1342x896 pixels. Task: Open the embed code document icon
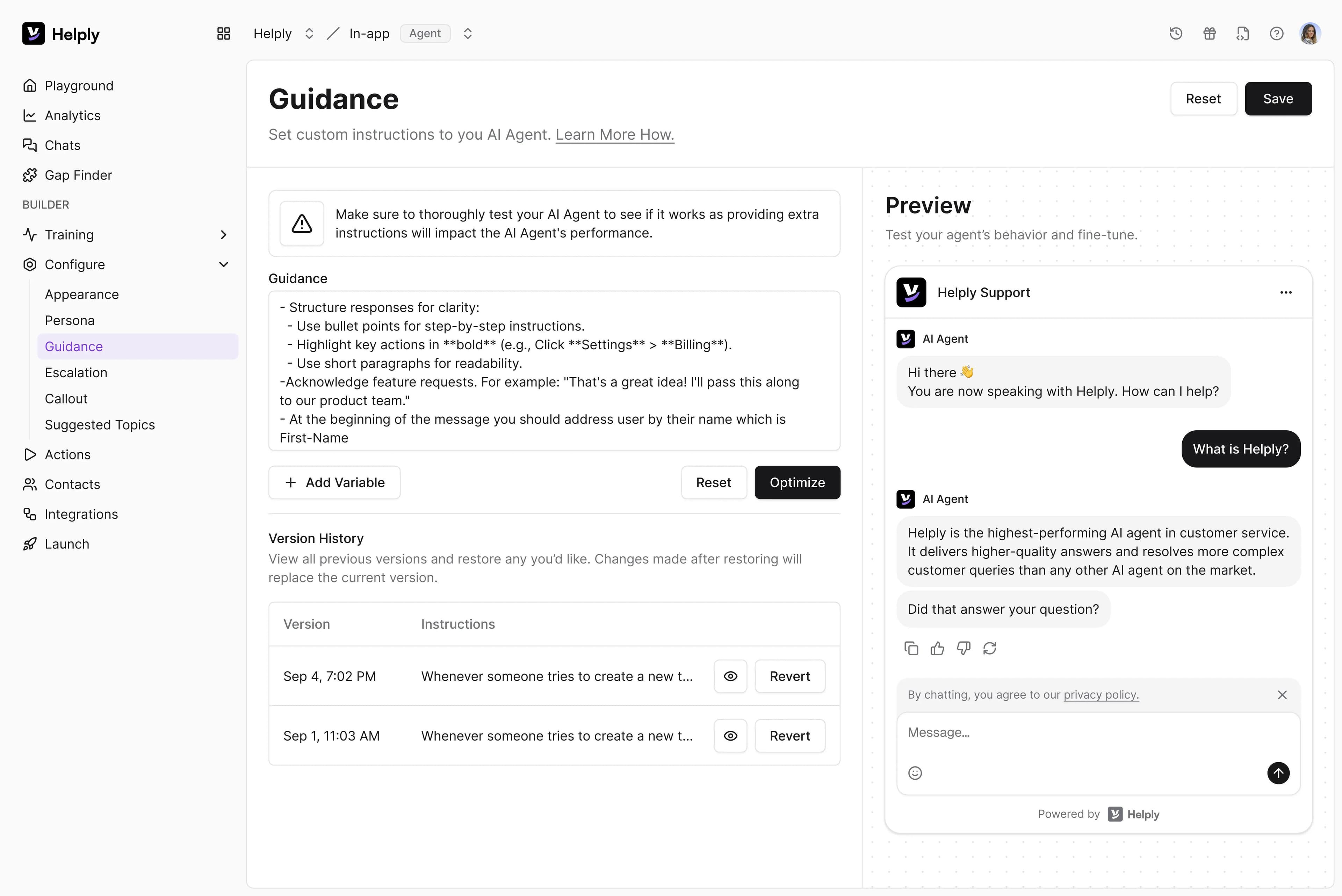(x=1242, y=34)
